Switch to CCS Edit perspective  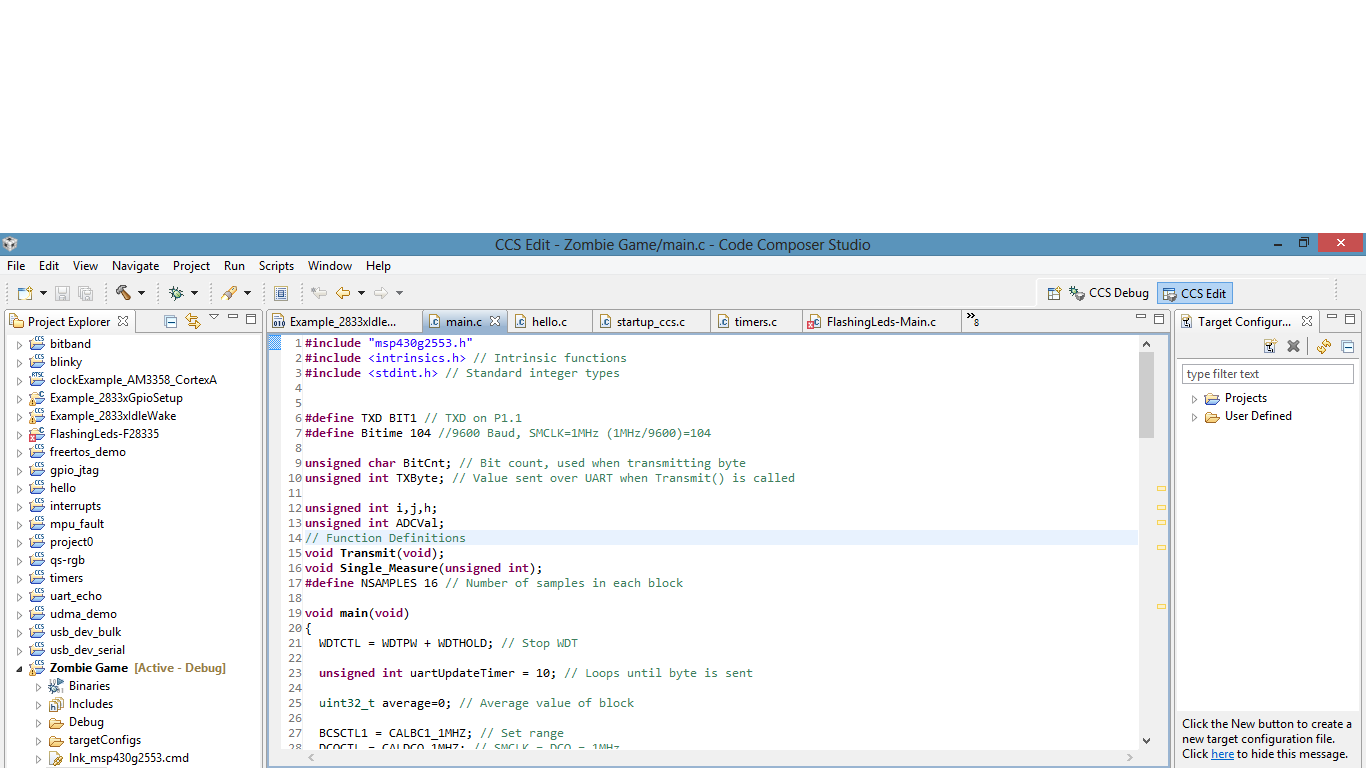[x=1195, y=293]
